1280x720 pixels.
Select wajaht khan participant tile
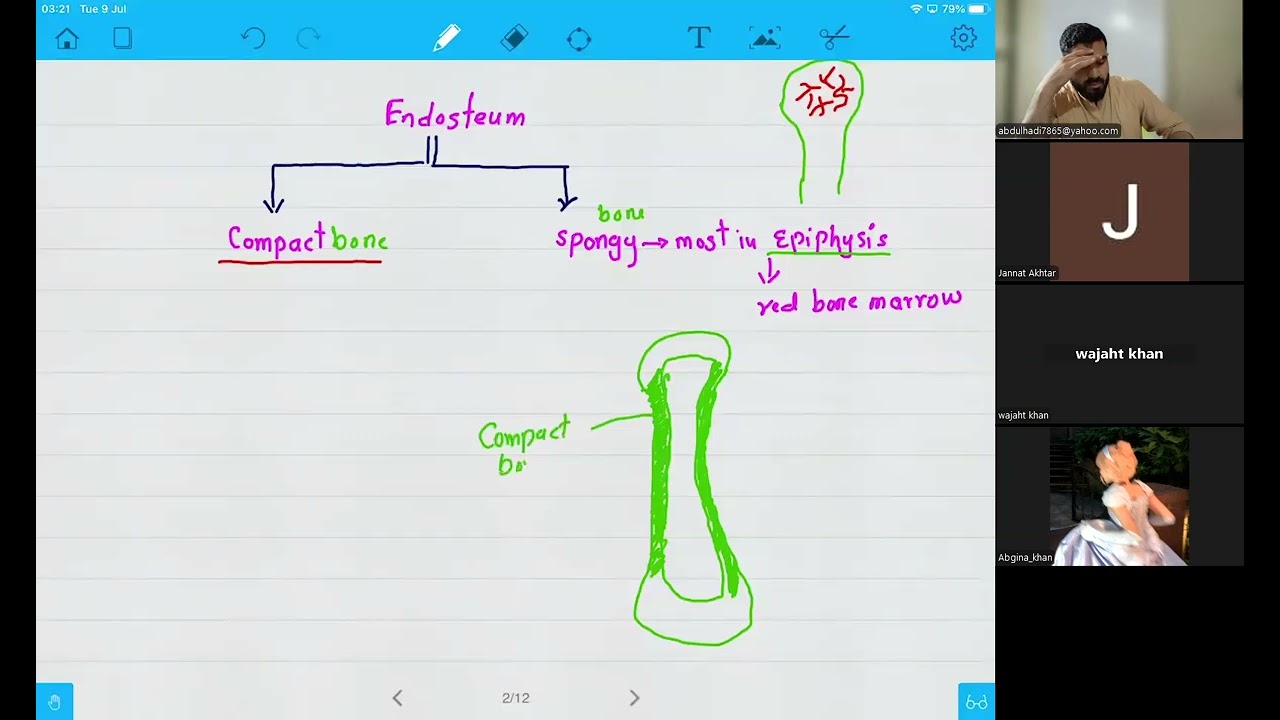tap(1119, 354)
